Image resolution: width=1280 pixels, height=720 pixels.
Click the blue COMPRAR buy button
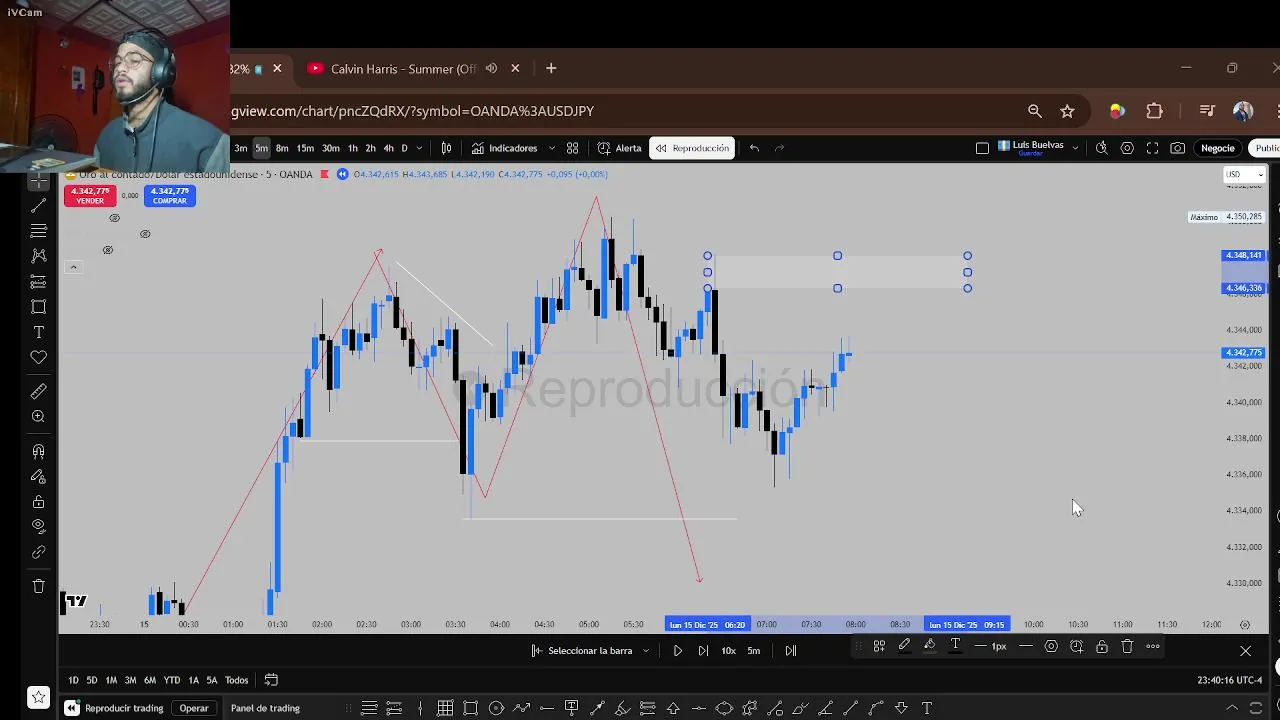tap(169, 196)
